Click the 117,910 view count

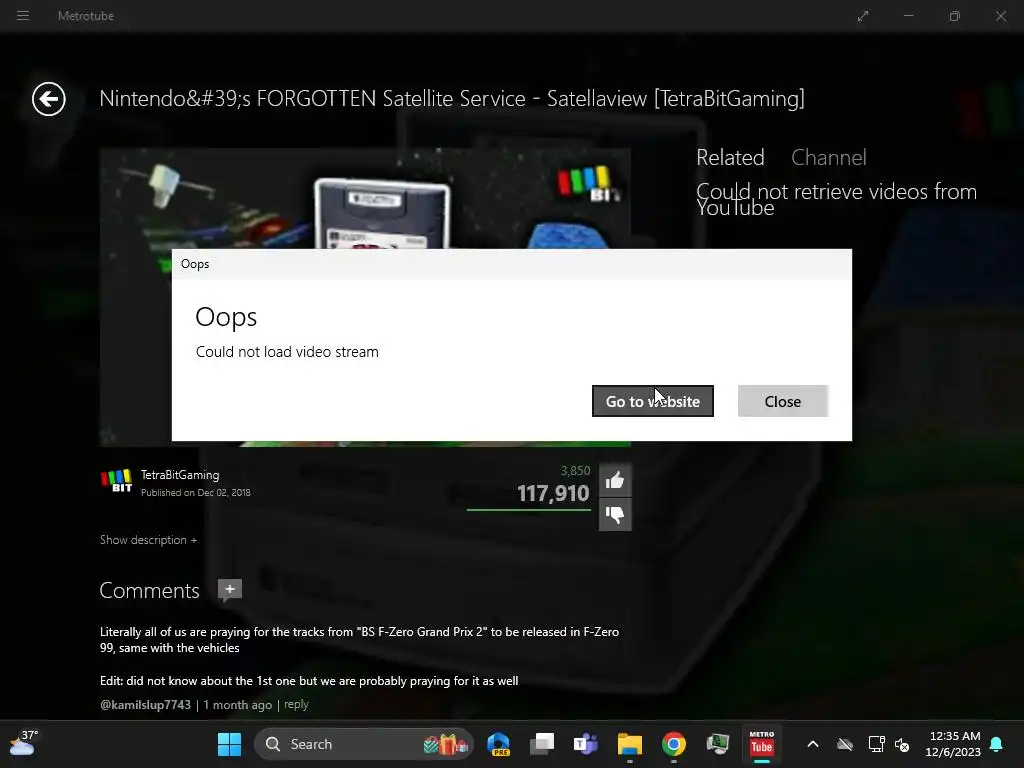point(553,493)
